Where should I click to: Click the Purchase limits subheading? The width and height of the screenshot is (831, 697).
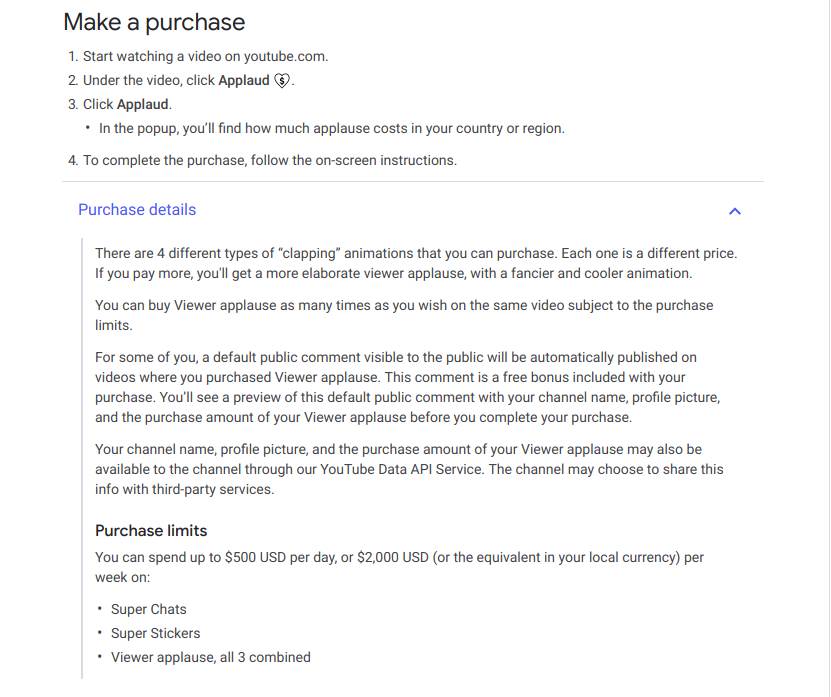pos(151,531)
